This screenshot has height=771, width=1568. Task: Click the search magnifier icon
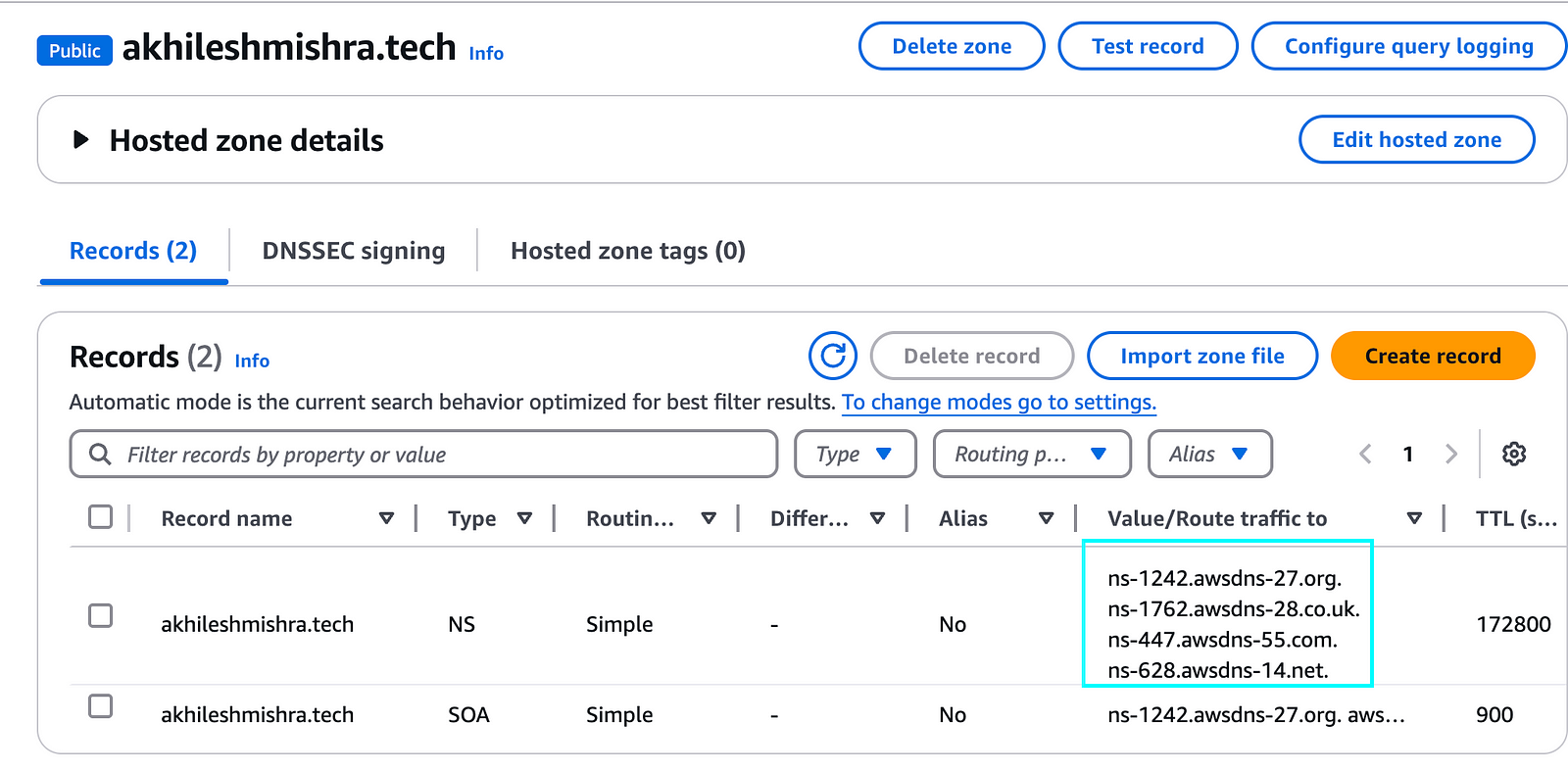pyautogui.click(x=99, y=454)
